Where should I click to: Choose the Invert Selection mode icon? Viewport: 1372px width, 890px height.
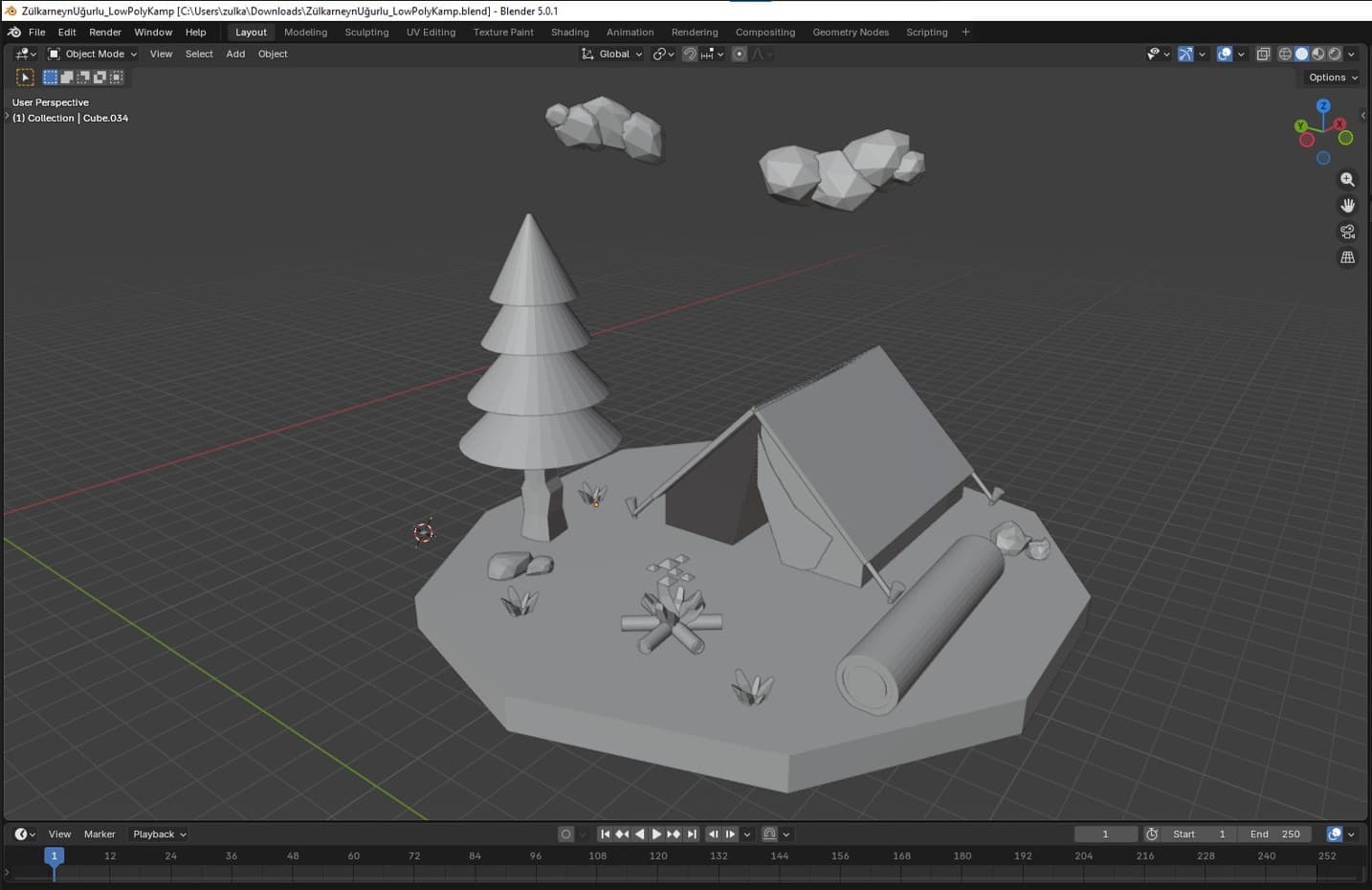pyautogui.click(x=100, y=78)
